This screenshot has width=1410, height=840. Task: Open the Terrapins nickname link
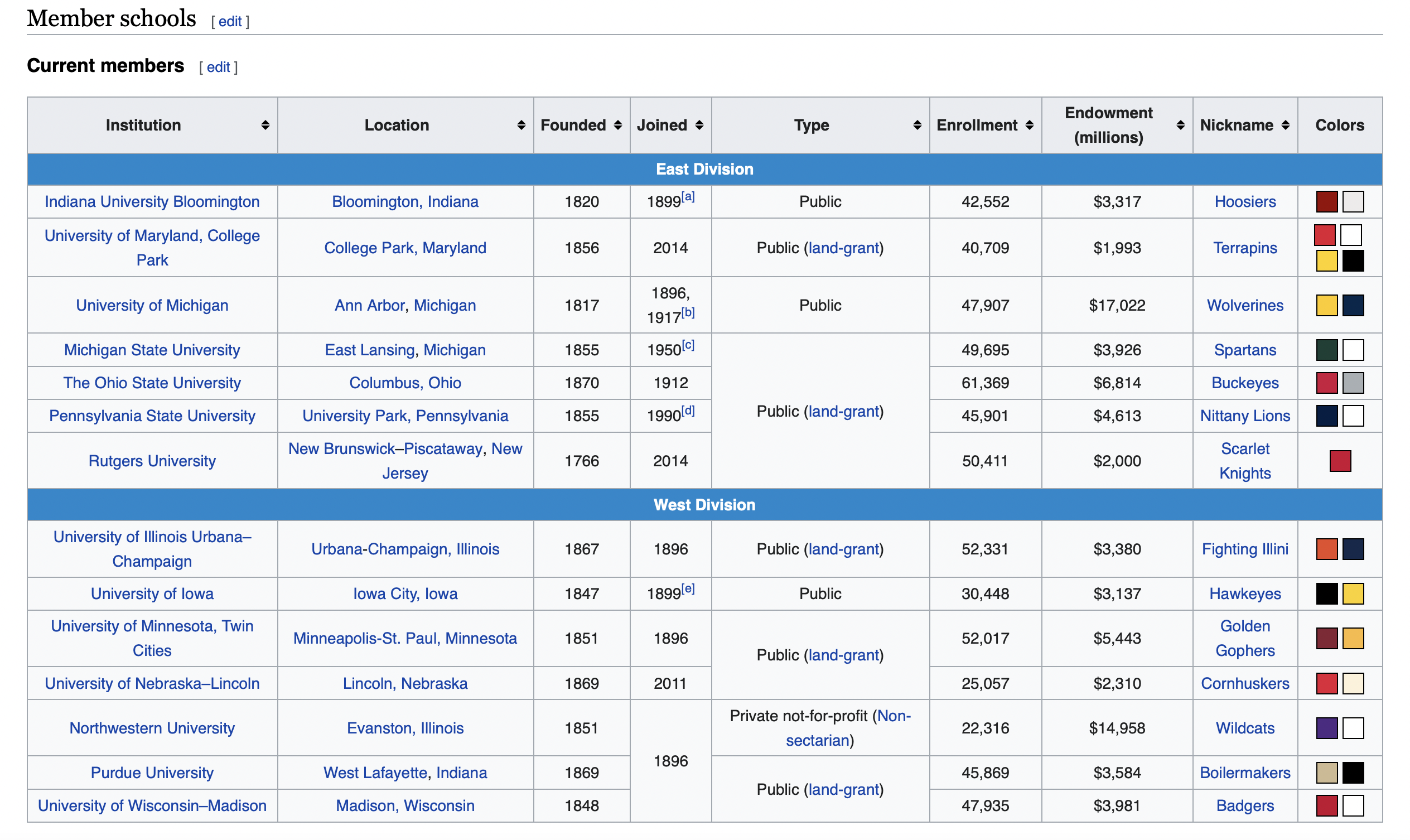1247,248
